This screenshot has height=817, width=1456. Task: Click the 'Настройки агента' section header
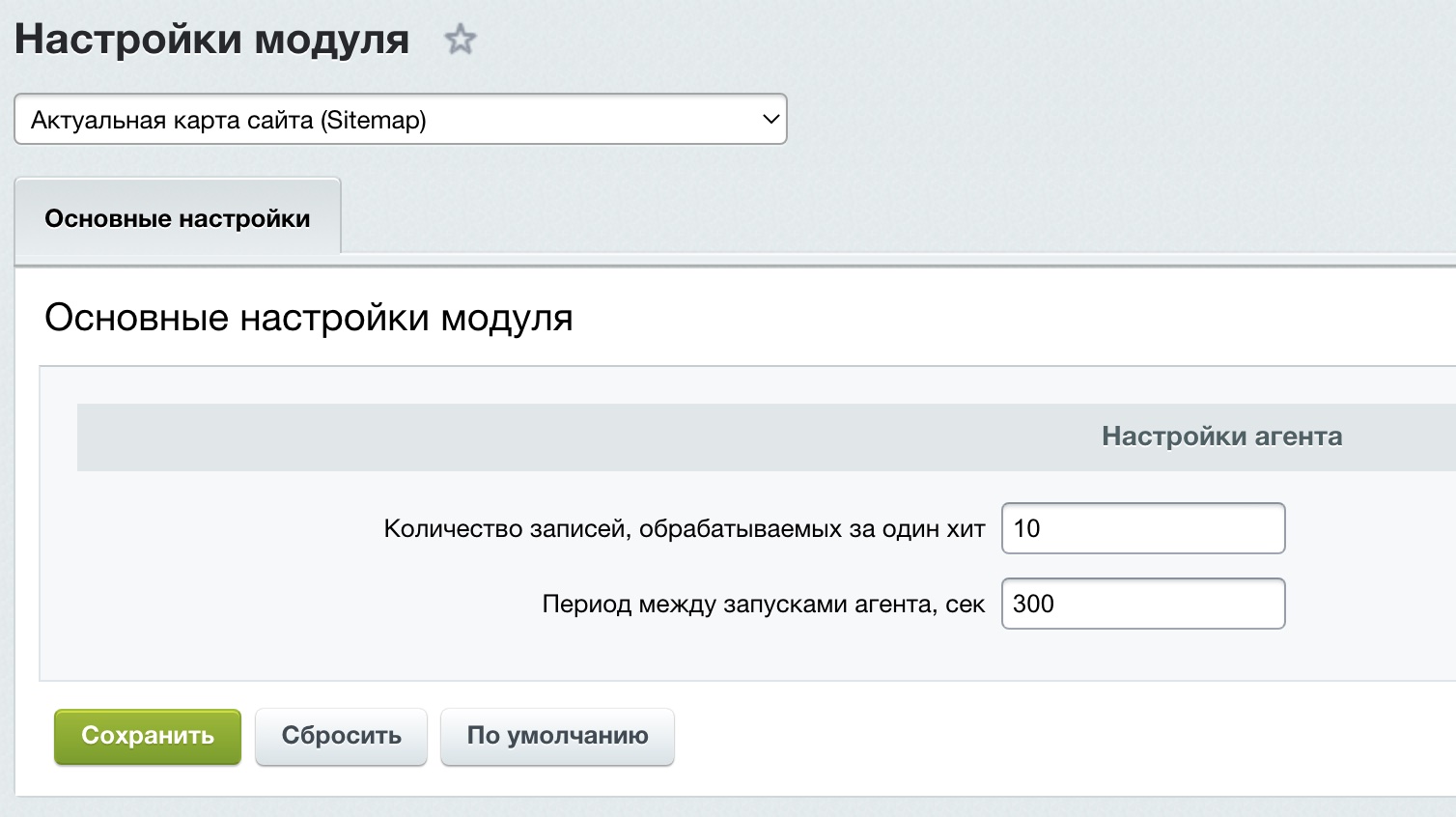1221,437
